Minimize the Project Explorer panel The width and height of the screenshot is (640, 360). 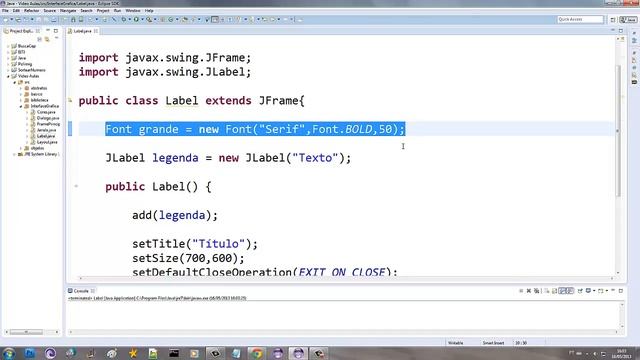pos(48,31)
